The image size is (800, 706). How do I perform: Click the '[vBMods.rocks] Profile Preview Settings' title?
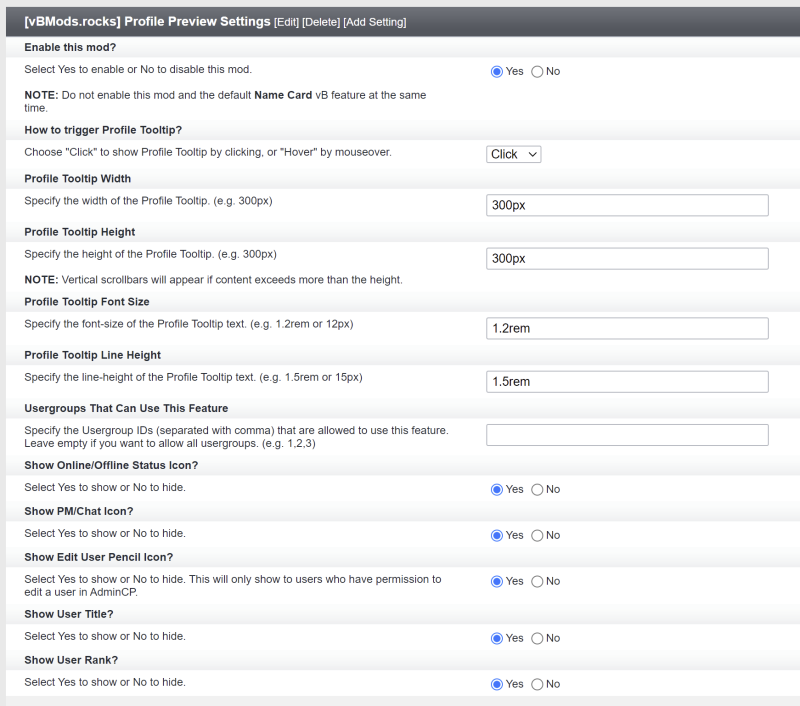(x=147, y=21)
